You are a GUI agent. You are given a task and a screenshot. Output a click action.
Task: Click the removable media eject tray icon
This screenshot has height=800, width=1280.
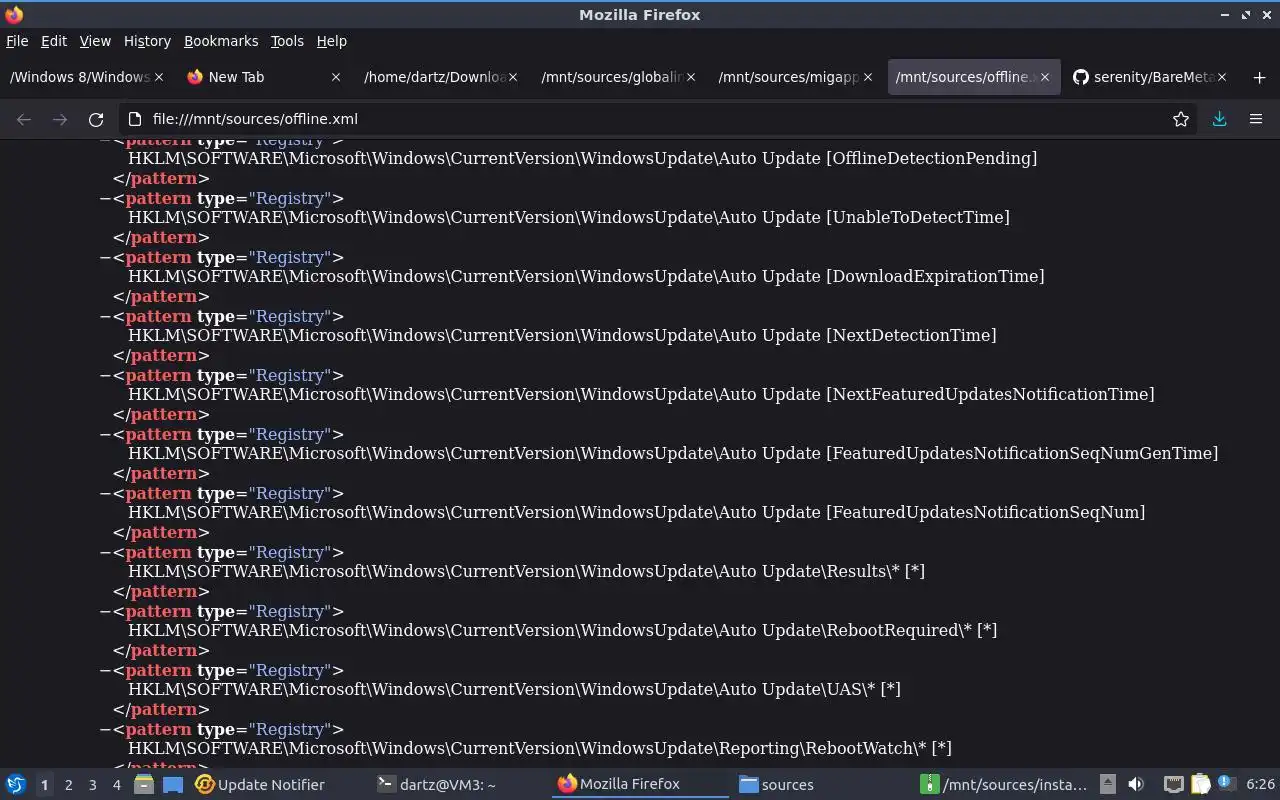(1108, 785)
